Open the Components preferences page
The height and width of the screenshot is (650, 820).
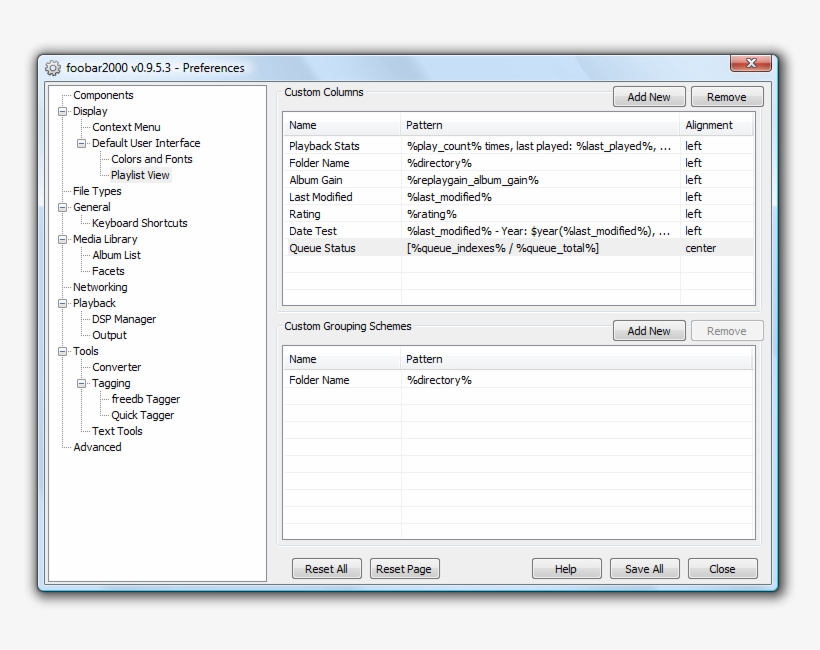click(103, 95)
